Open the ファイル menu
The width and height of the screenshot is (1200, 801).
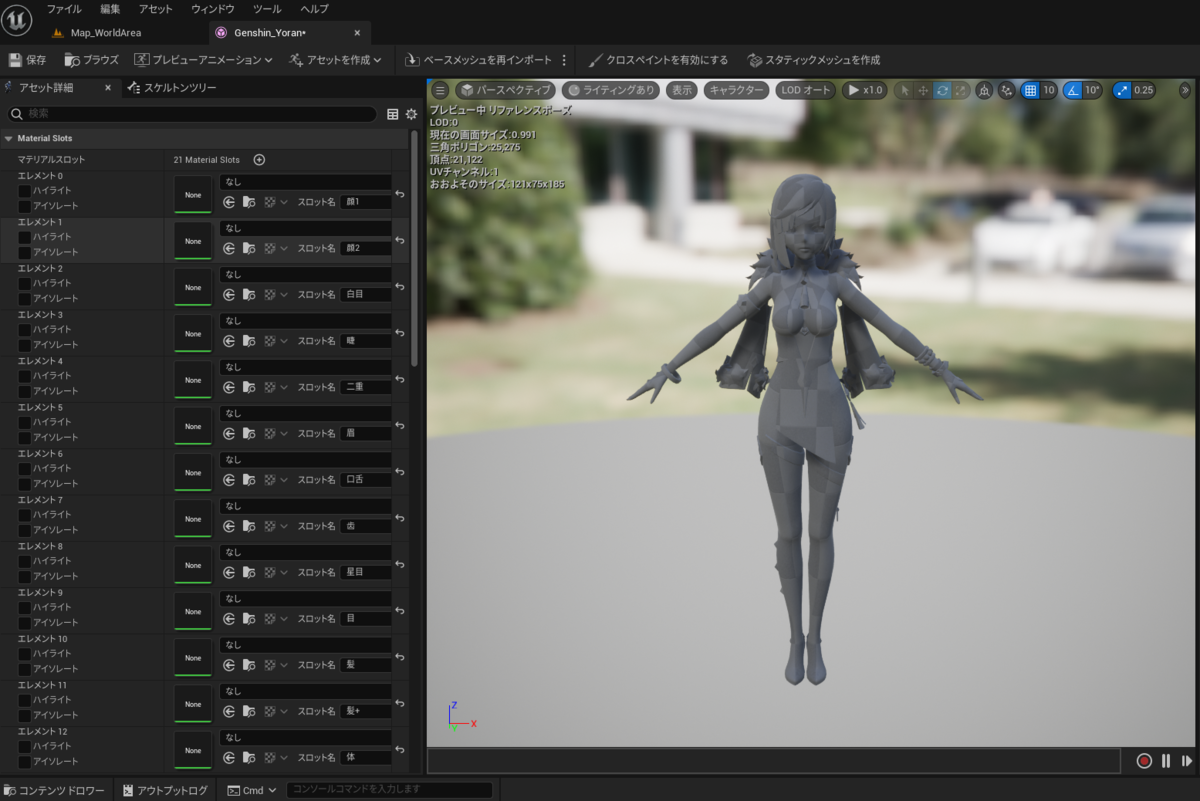pyautogui.click(x=65, y=9)
